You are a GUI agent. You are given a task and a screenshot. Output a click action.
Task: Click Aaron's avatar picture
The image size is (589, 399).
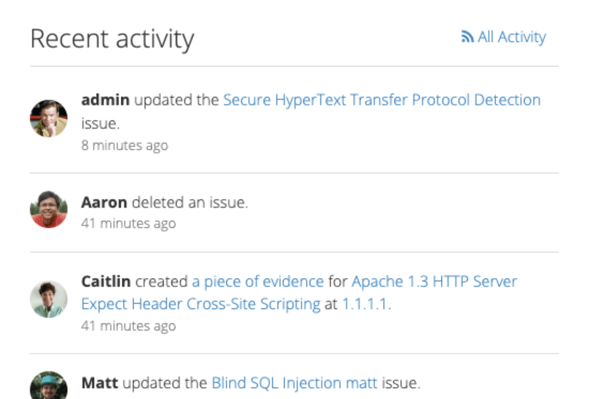[49, 209]
